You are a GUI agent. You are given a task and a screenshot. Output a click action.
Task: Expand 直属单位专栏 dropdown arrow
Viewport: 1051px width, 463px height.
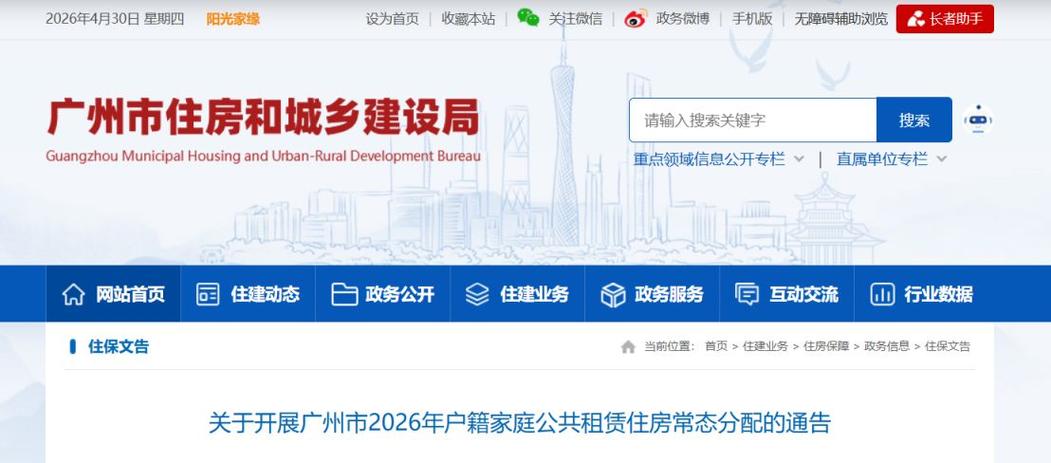[941, 159]
